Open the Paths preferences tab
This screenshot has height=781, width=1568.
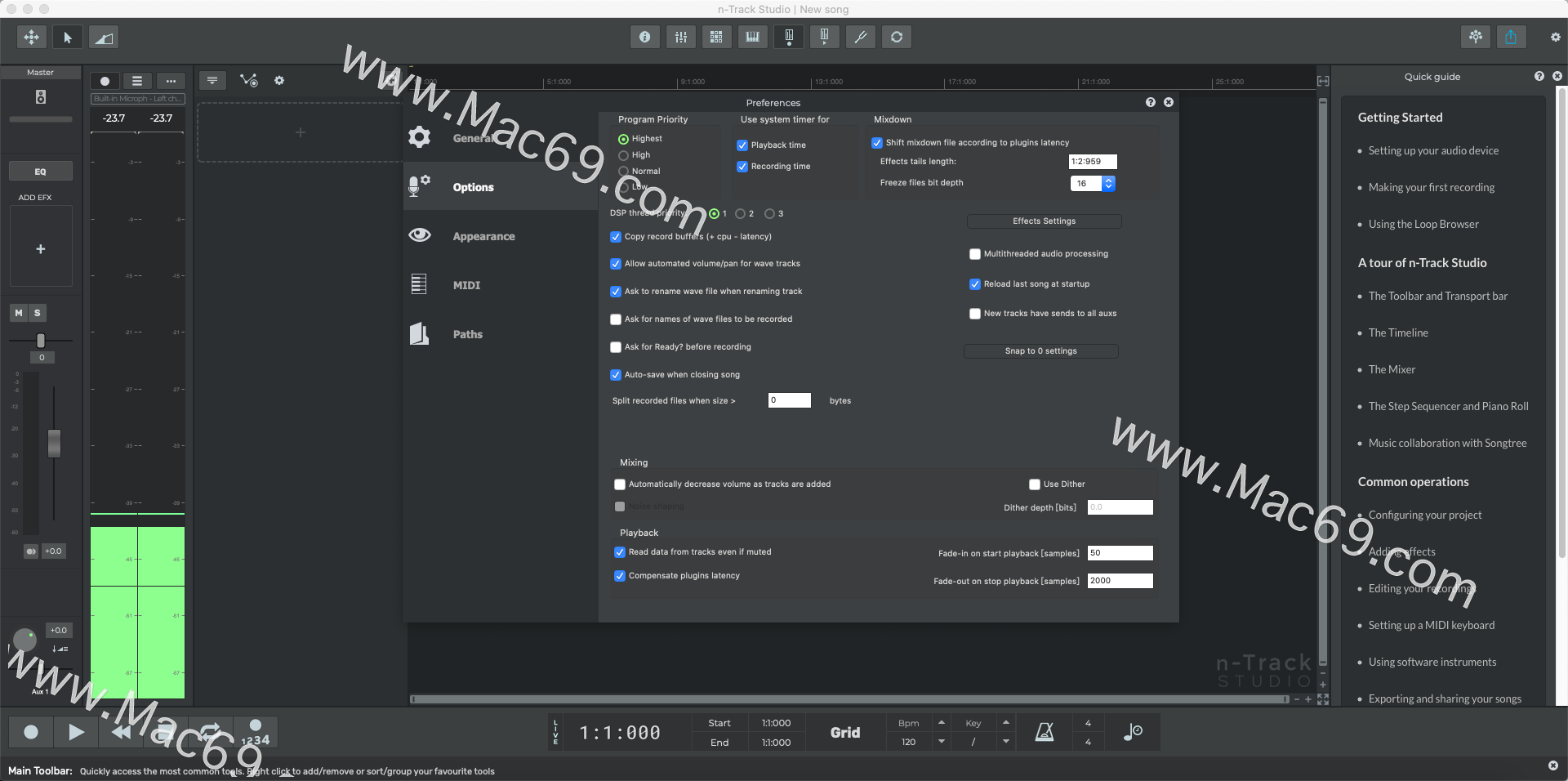point(500,333)
